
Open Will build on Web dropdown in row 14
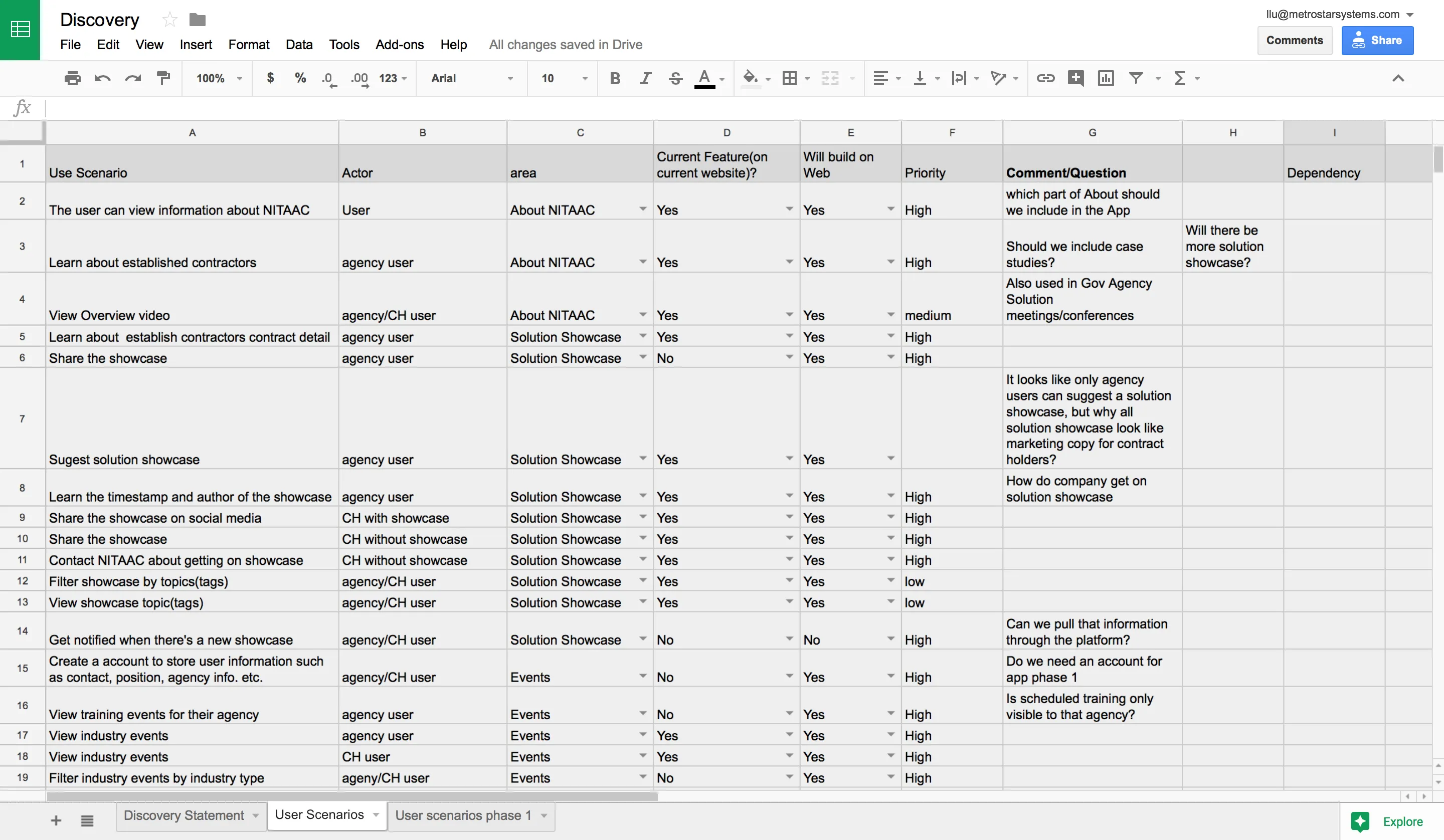[890, 639]
